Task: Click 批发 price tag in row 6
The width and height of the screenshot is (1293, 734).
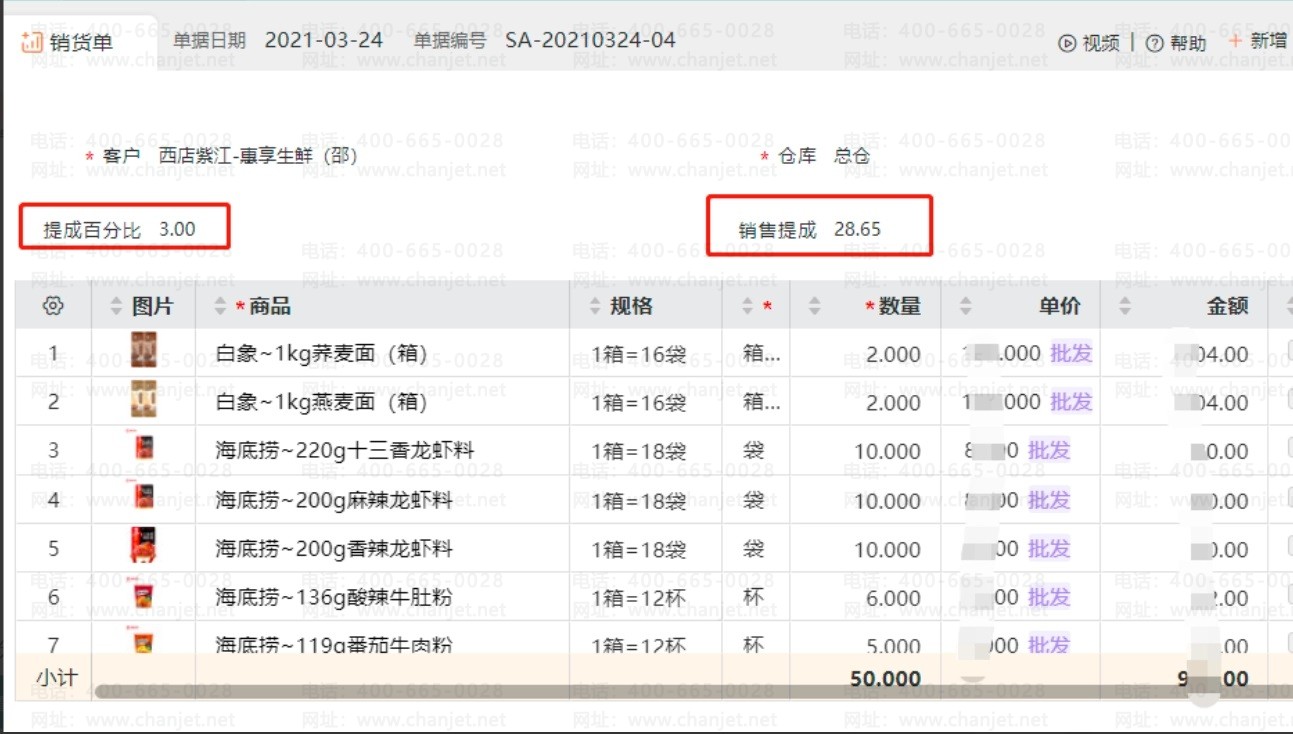Action: pyautogui.click(x=1049, y=597)
